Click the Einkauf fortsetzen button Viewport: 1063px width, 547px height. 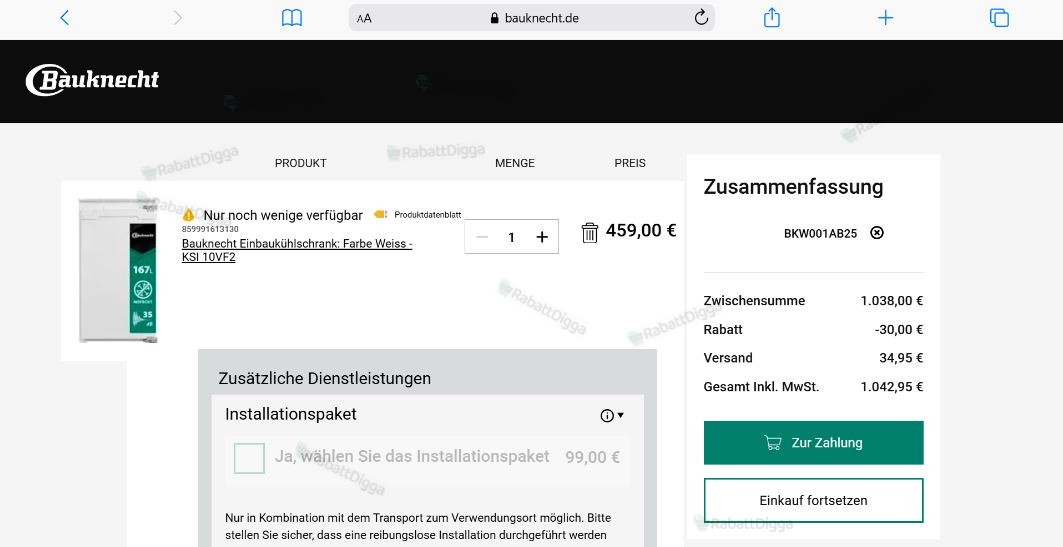[814, 500]
